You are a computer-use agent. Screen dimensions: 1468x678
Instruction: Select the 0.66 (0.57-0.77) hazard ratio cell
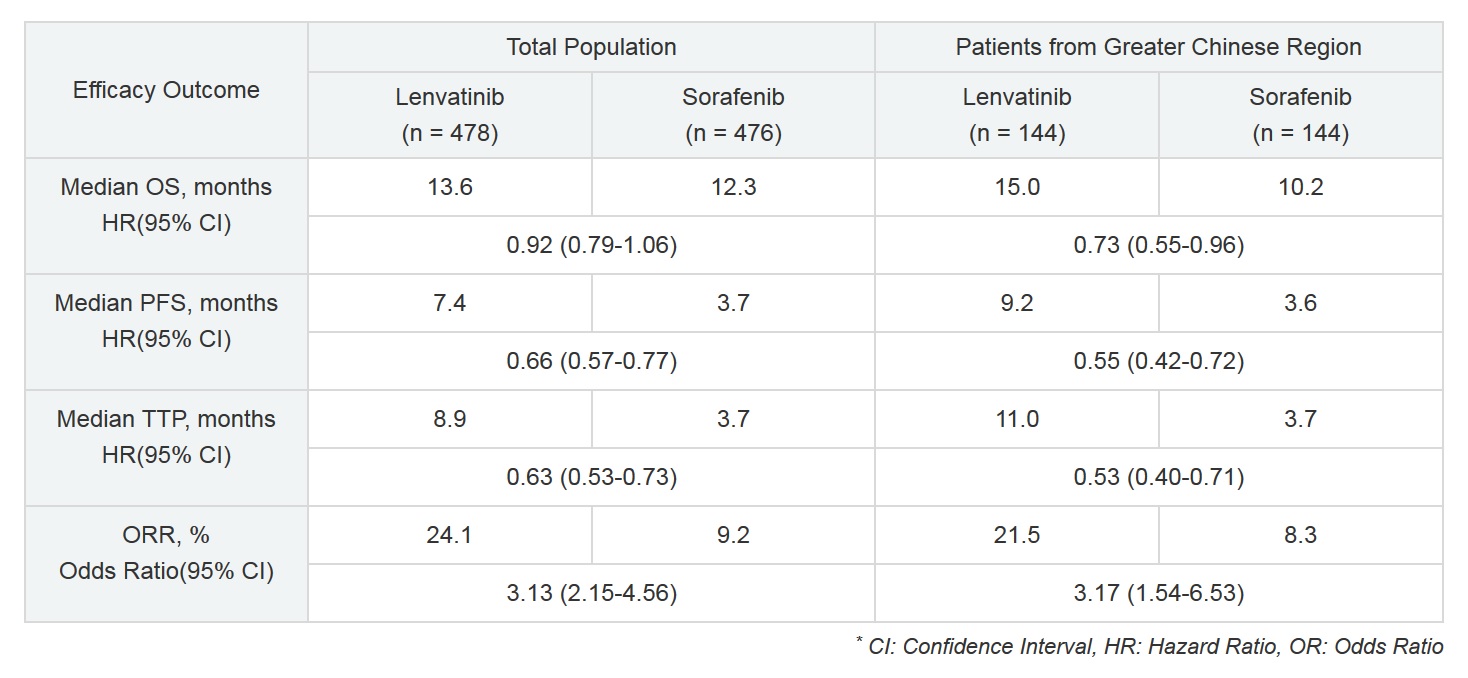point(591,361)
